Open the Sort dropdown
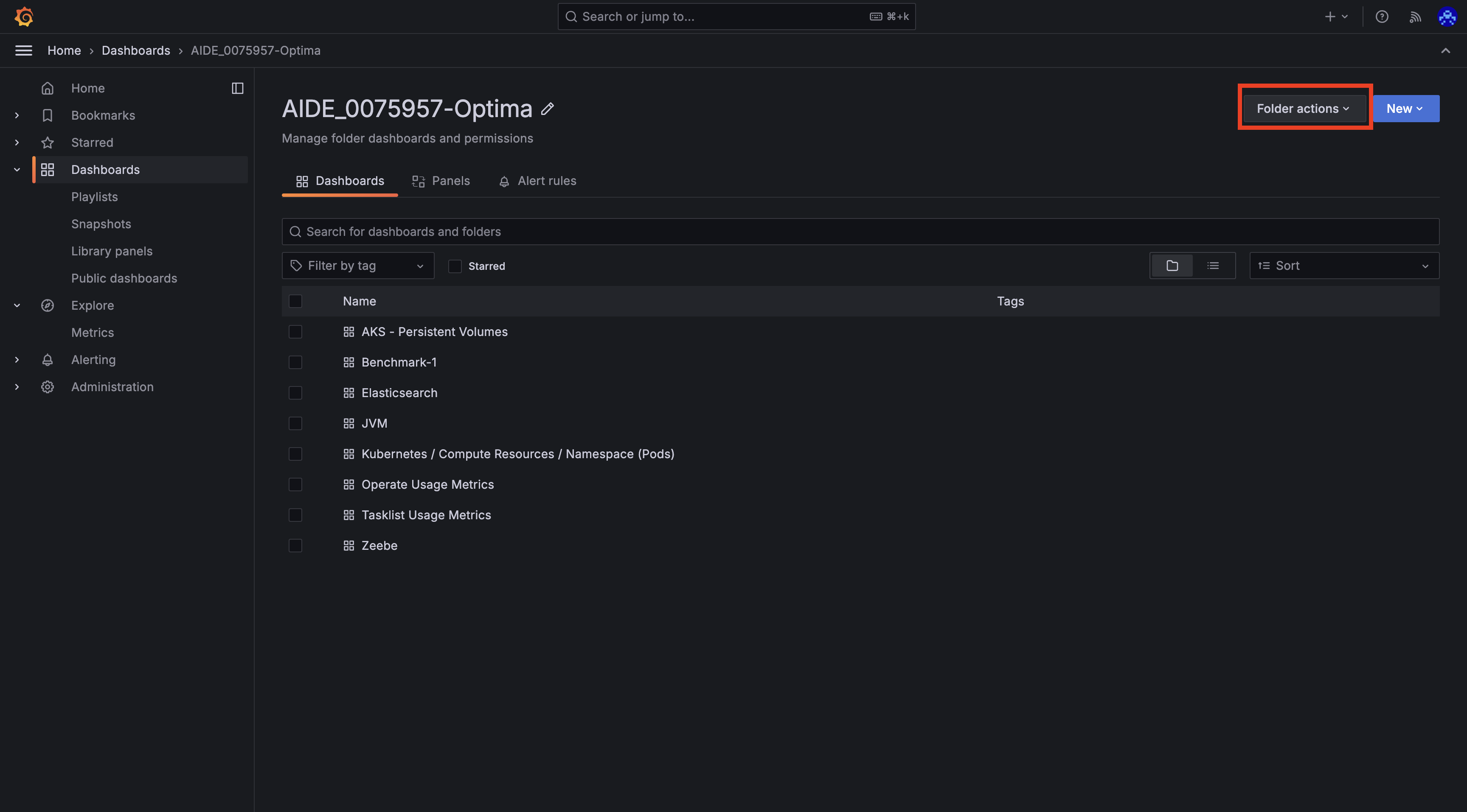The height and width of the screenshot is (812, 1467). pyautogui.click(x=1344, y=266)
